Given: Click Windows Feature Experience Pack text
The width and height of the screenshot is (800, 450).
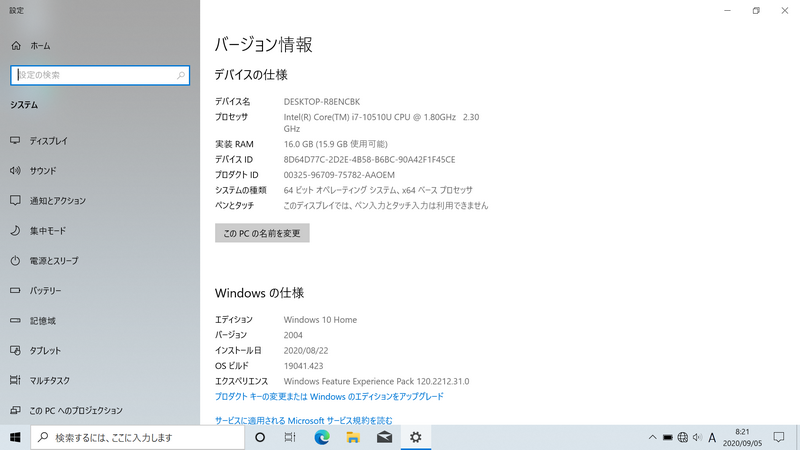Looking at the screenshot, I should pyautogui.click(x=376, y=381).
